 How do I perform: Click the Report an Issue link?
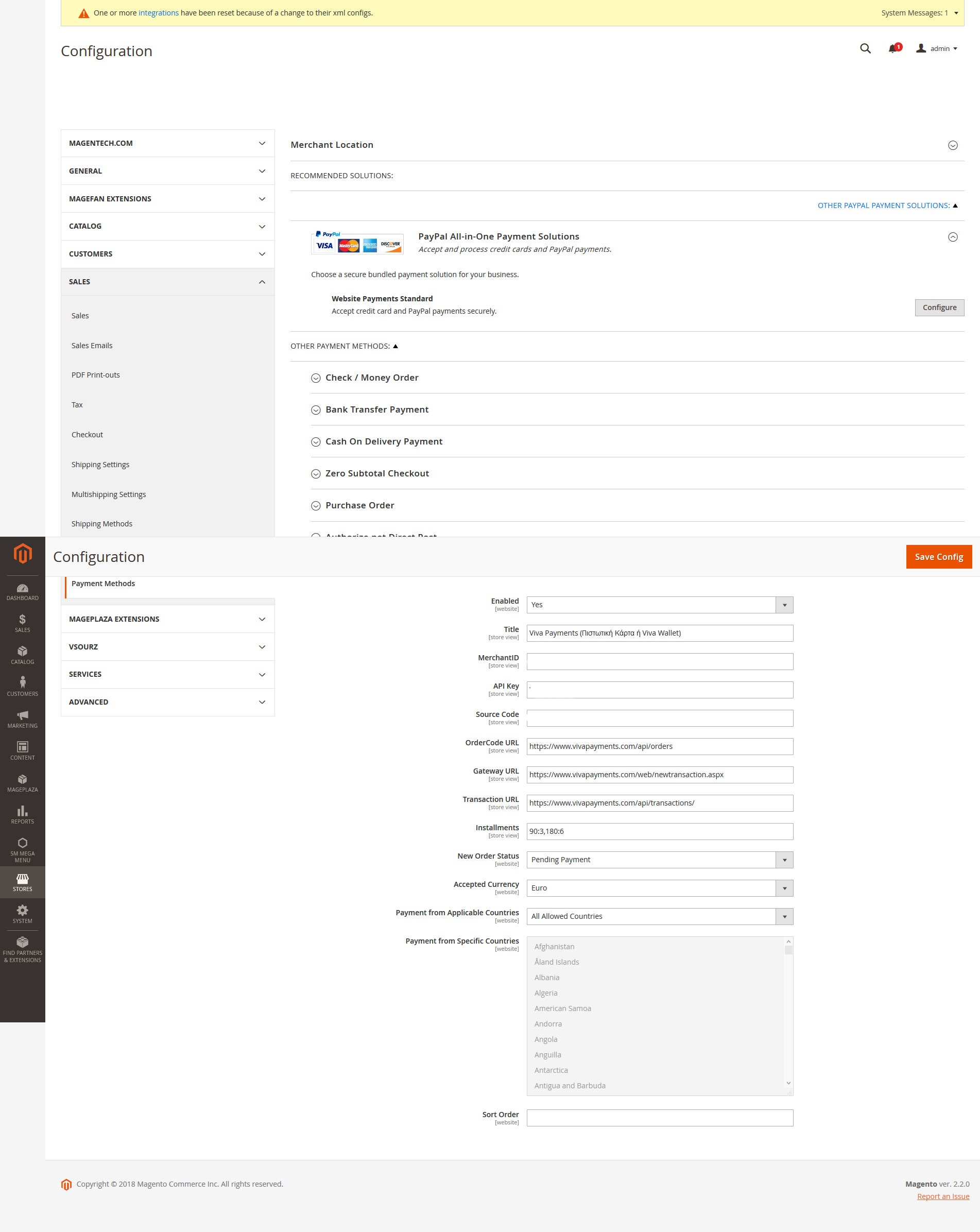tap(943, 1196)
